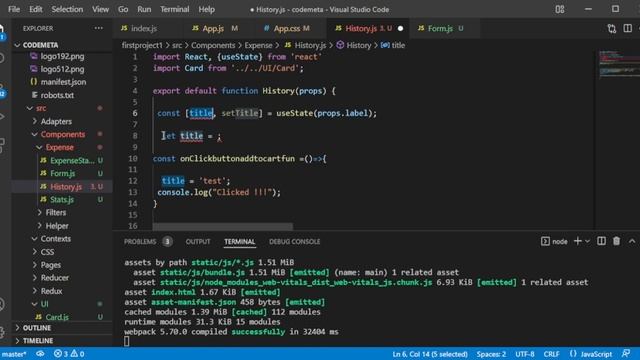Open Card.js in the explorer

pyautogui.click(x=57, y=317)
